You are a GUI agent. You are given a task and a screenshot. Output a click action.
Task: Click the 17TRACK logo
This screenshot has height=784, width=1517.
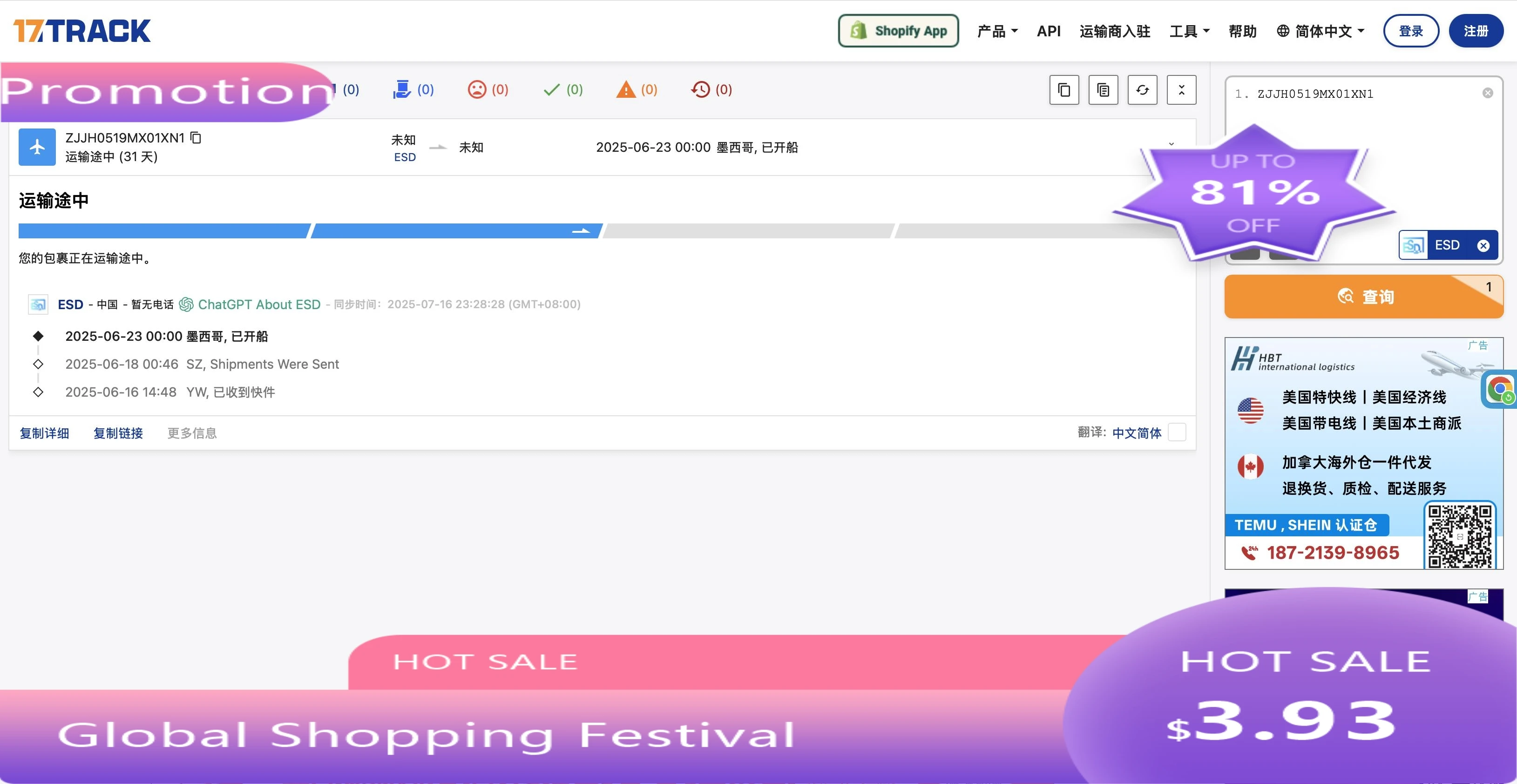point(82,31)
